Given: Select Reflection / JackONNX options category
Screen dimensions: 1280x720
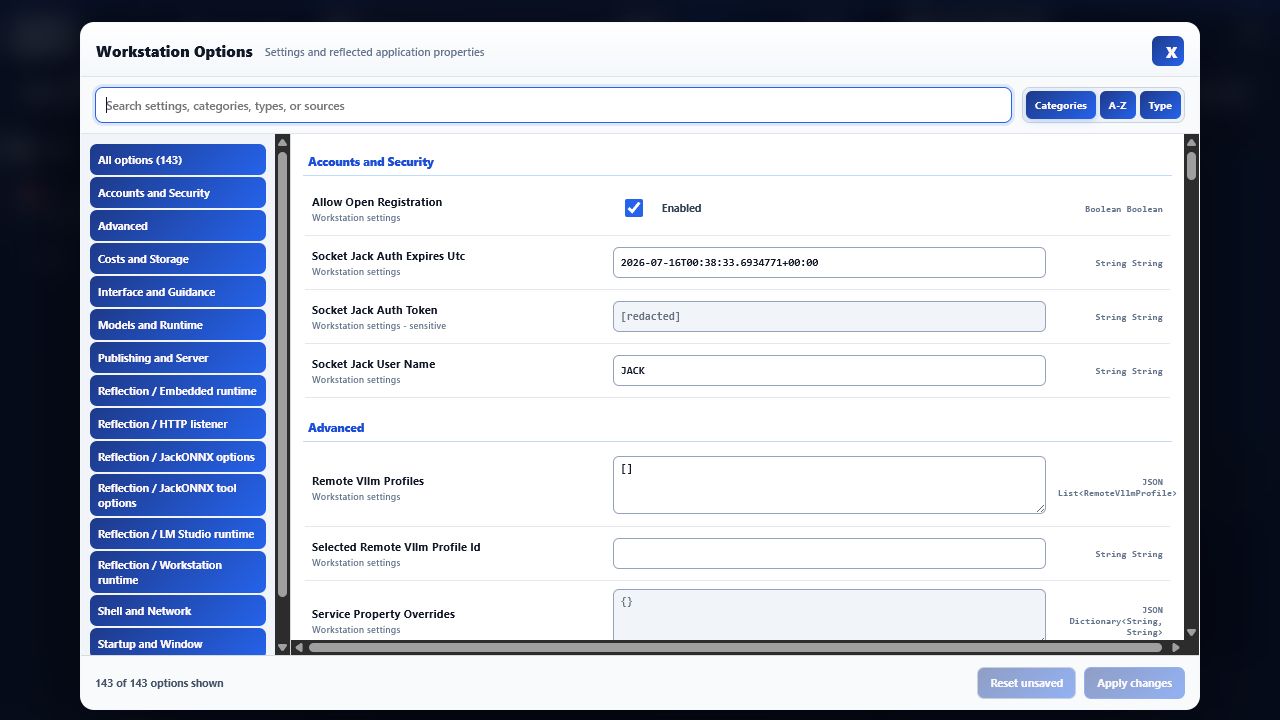Looking at the screenshot, I should click(178, 457).
